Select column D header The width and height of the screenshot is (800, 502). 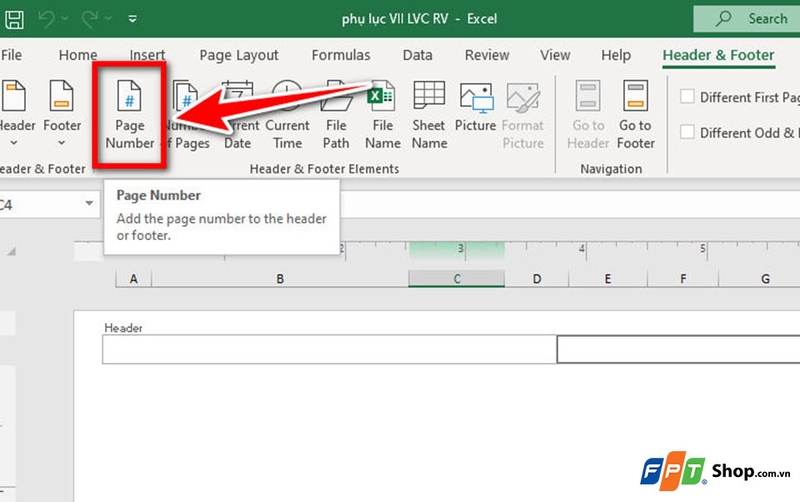click(537, 279)
